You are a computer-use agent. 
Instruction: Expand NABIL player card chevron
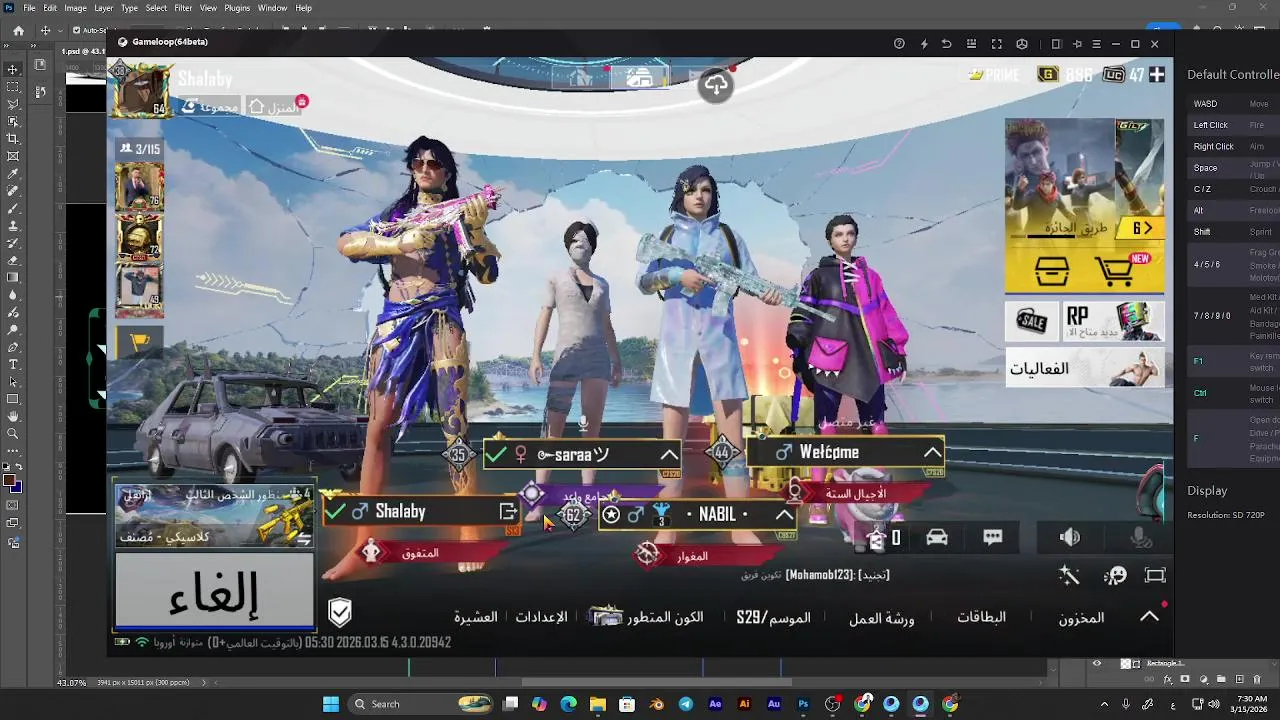pos(783,515)
